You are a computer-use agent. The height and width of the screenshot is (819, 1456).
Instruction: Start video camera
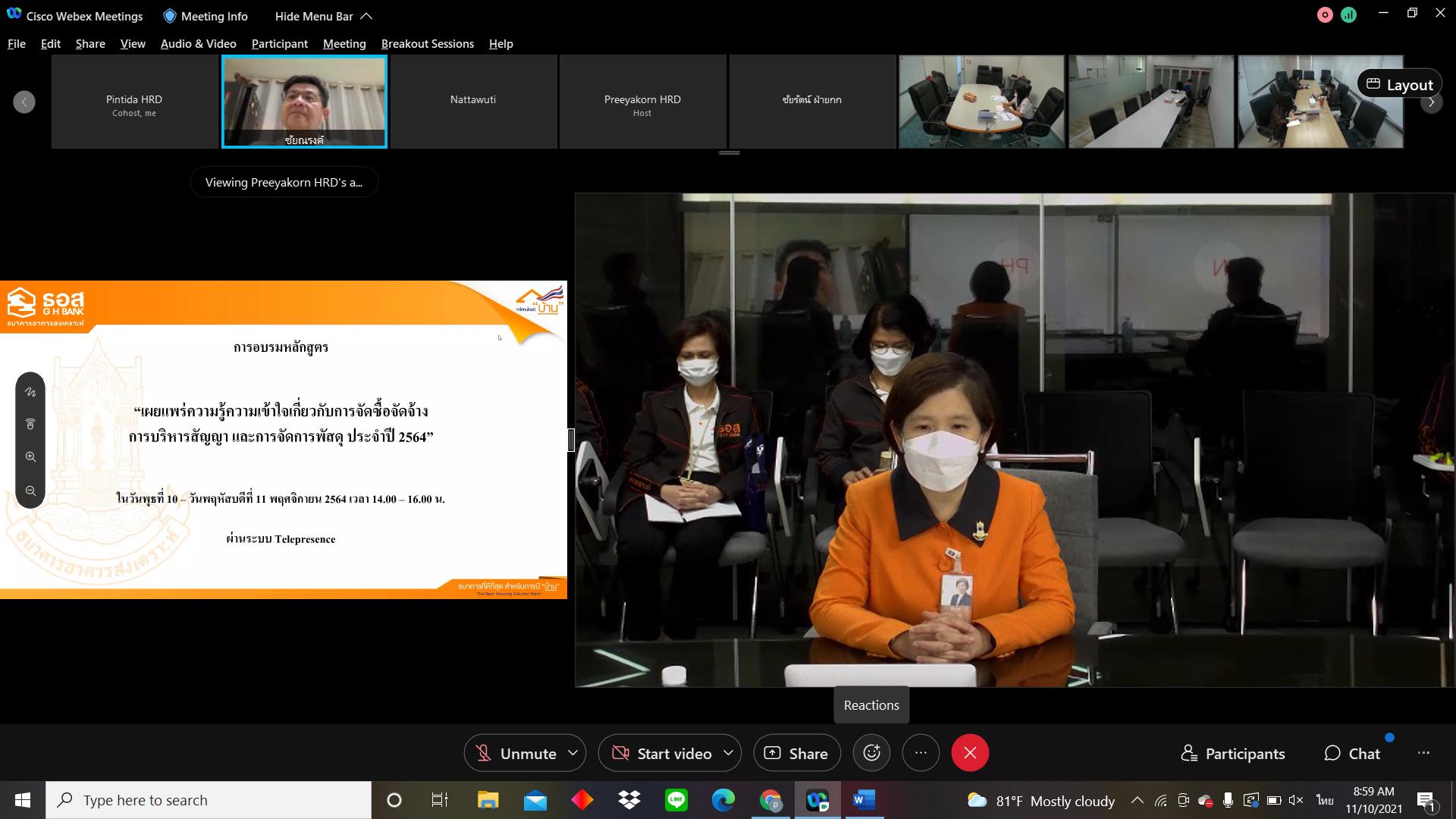click(661, 753)
